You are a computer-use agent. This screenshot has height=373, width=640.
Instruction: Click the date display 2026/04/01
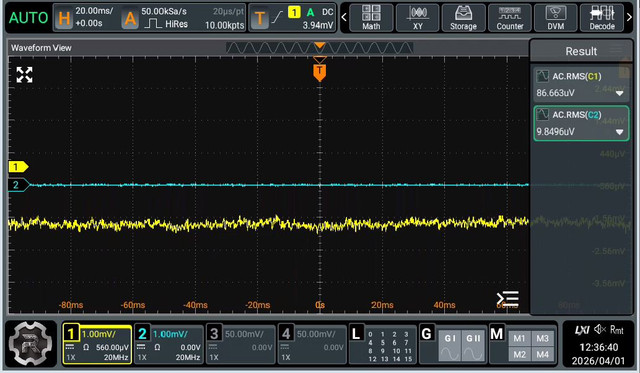pos(598,361)
